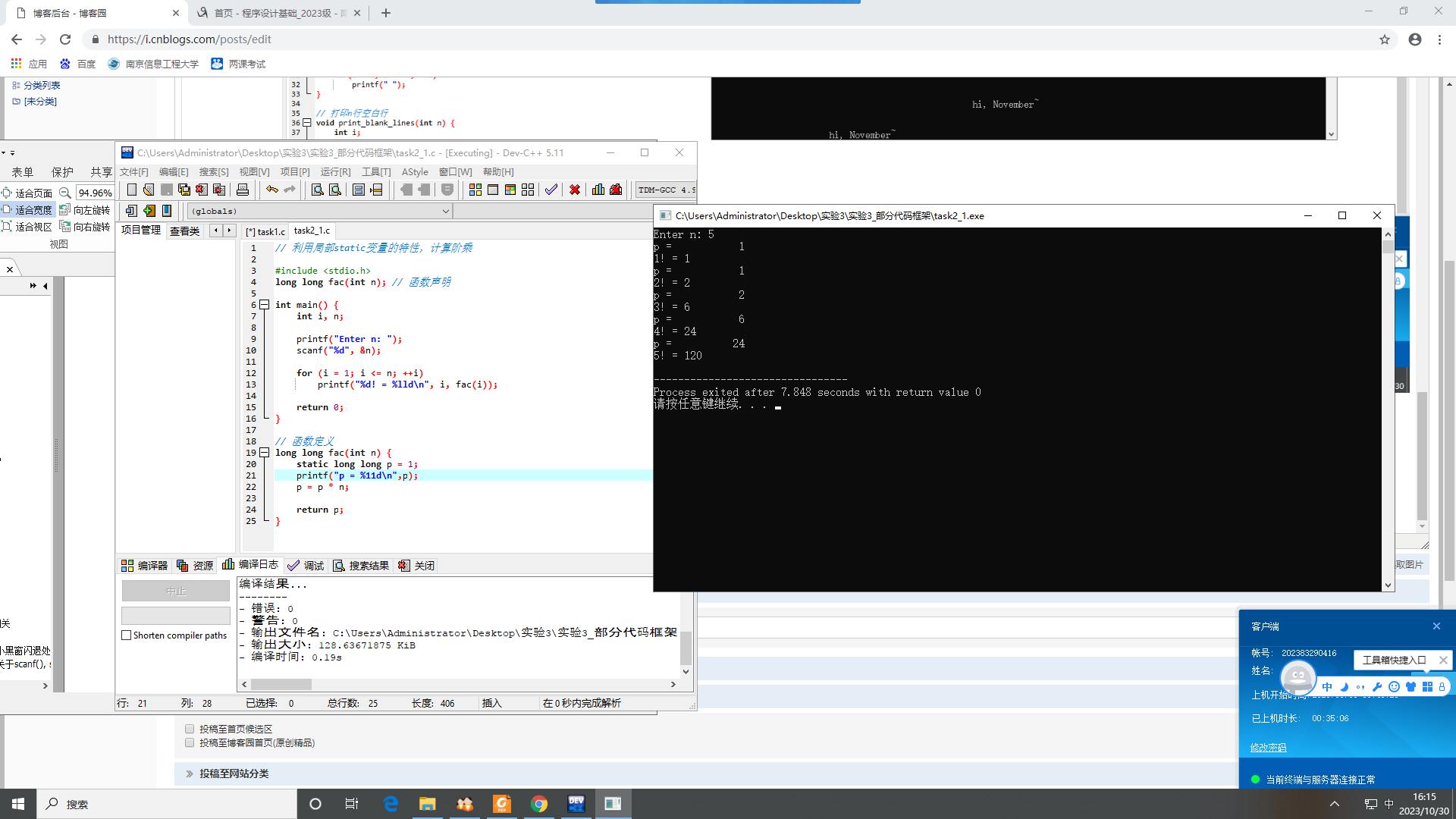Check 投稿至首页候选区 option
This screenshot has height=819, width=1456.
pos(190,729)
